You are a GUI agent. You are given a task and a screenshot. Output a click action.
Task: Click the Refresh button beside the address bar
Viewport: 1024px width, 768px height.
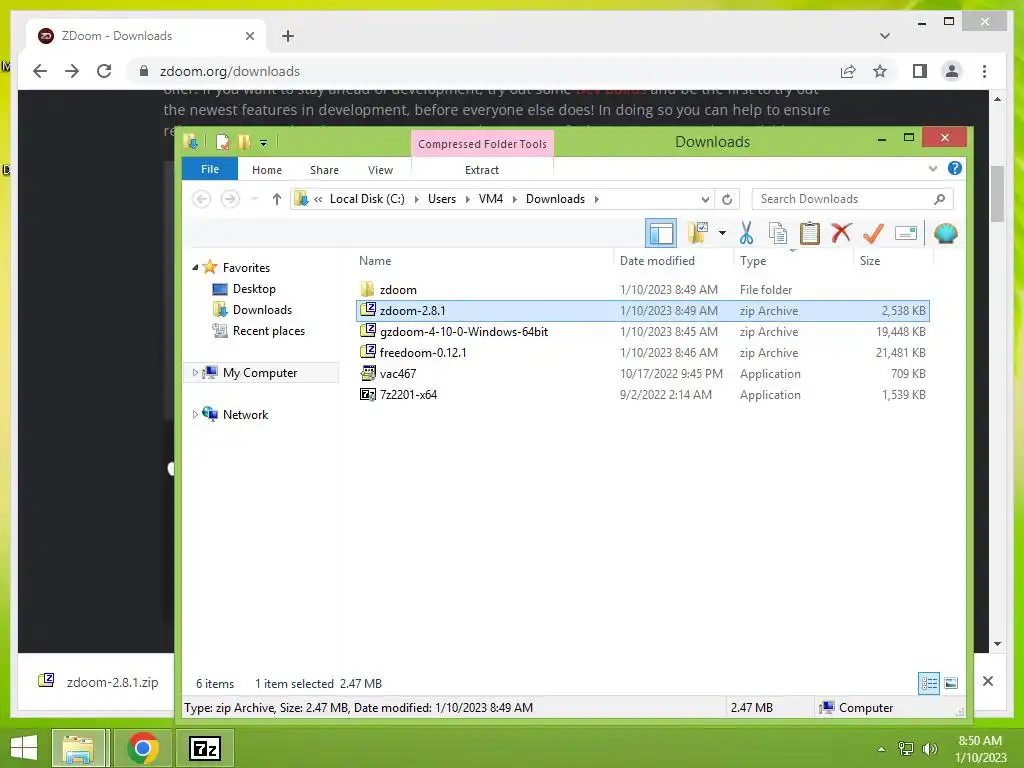point(727,199)
